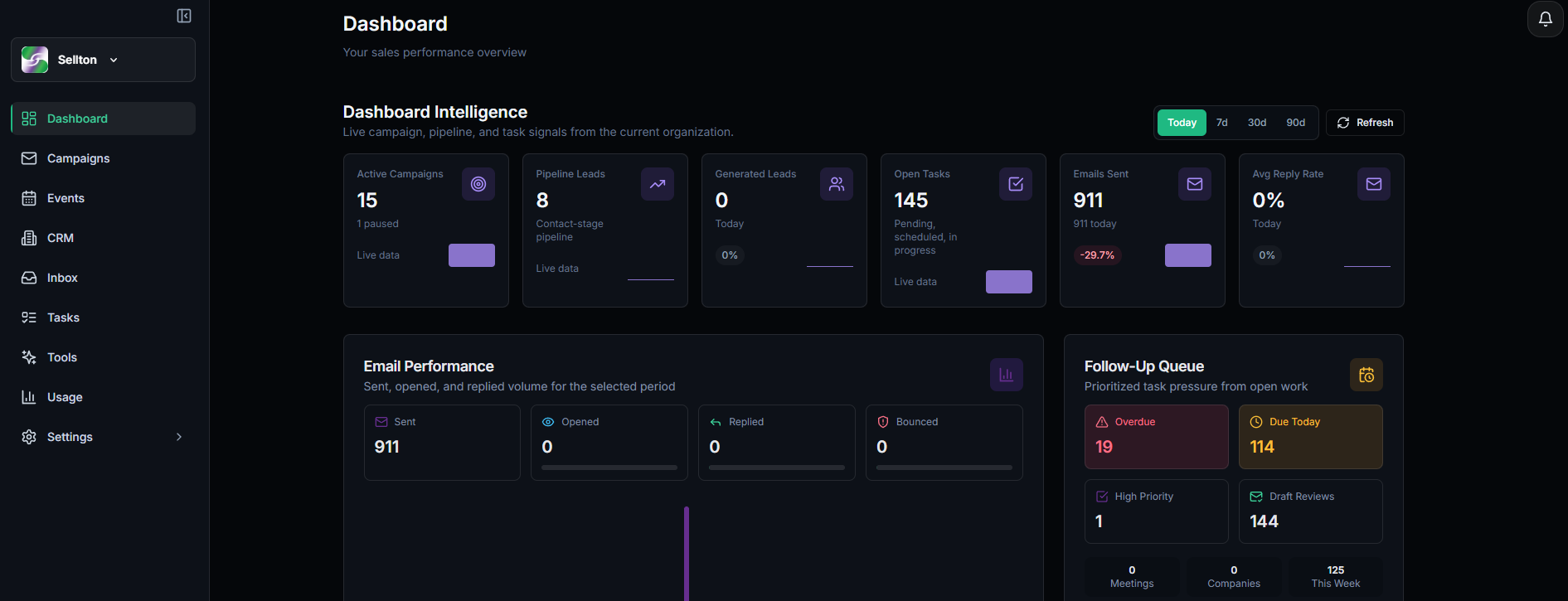1568x601 pixels.
Task: Click the Companies count tile
Action: click(1234, 576)
